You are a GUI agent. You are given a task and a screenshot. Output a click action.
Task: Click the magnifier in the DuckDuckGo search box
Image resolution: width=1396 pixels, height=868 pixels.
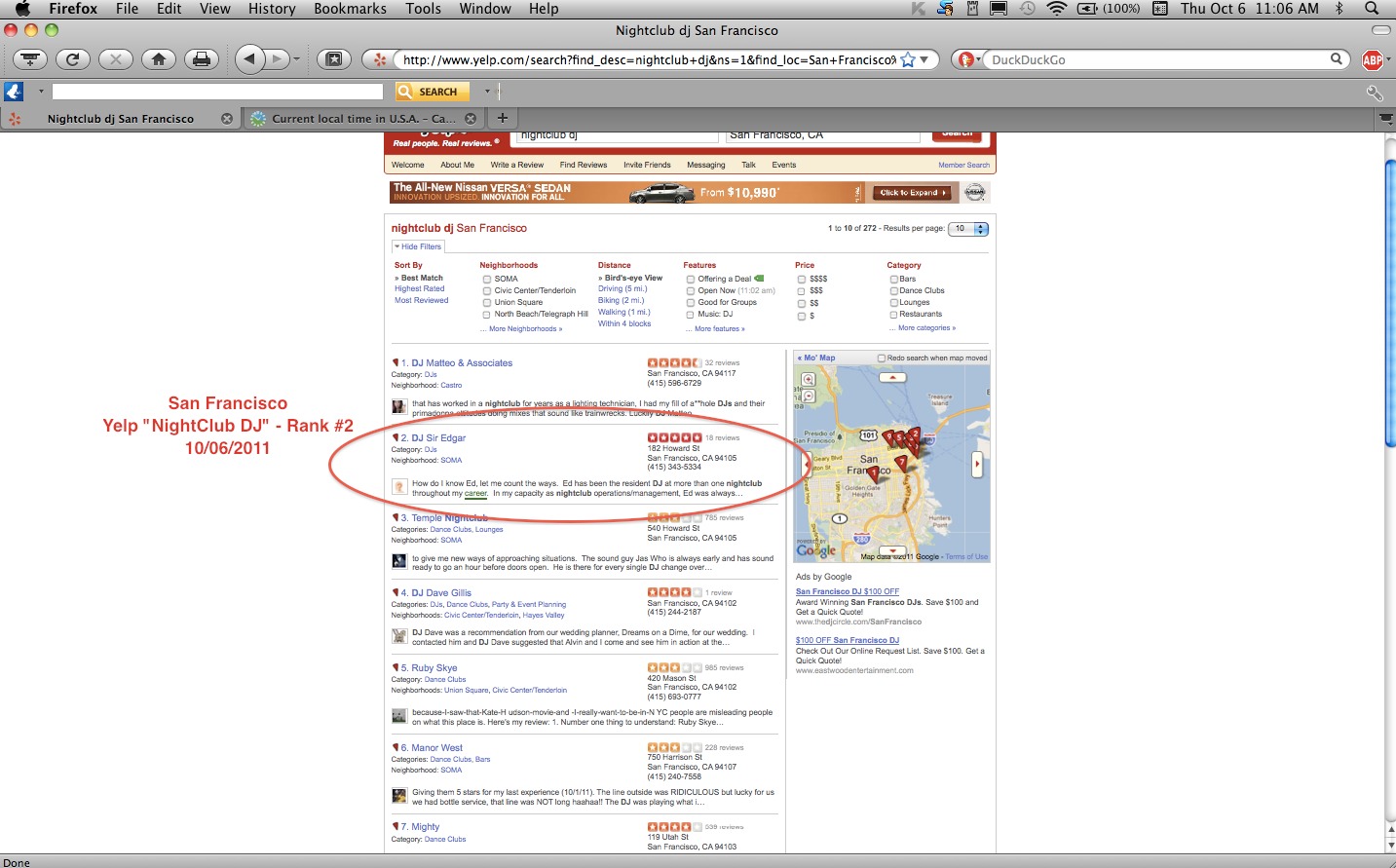pyautogui.click(x=1337, y=59)
